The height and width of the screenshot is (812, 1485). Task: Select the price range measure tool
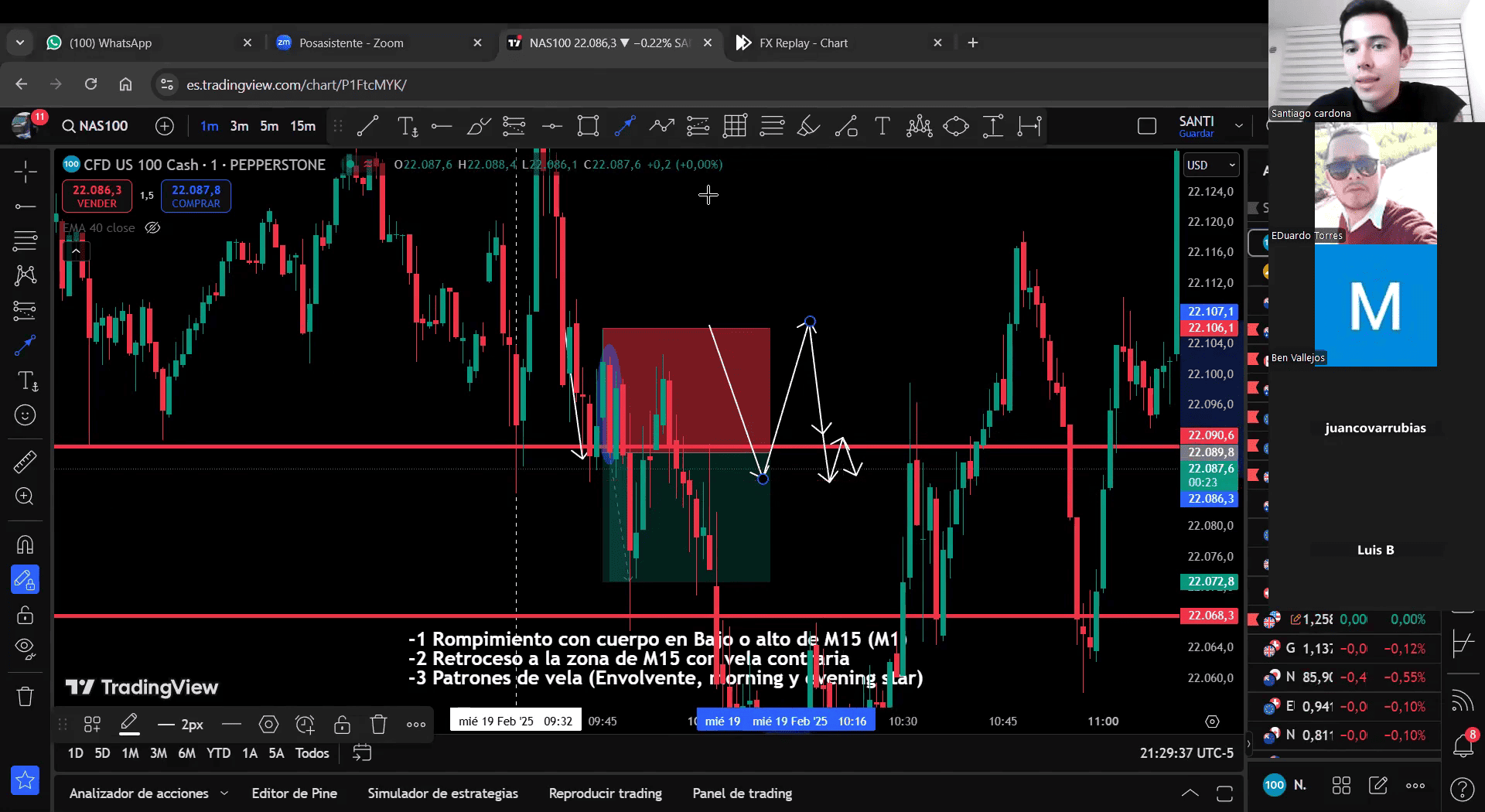click(993, 126)
